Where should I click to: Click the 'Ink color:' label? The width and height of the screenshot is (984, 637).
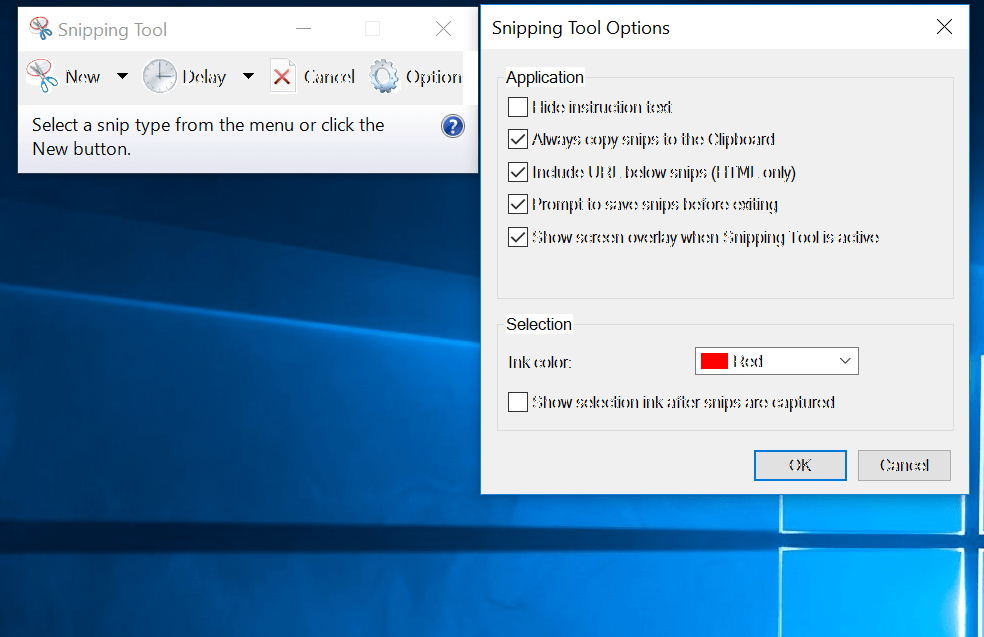540,362
